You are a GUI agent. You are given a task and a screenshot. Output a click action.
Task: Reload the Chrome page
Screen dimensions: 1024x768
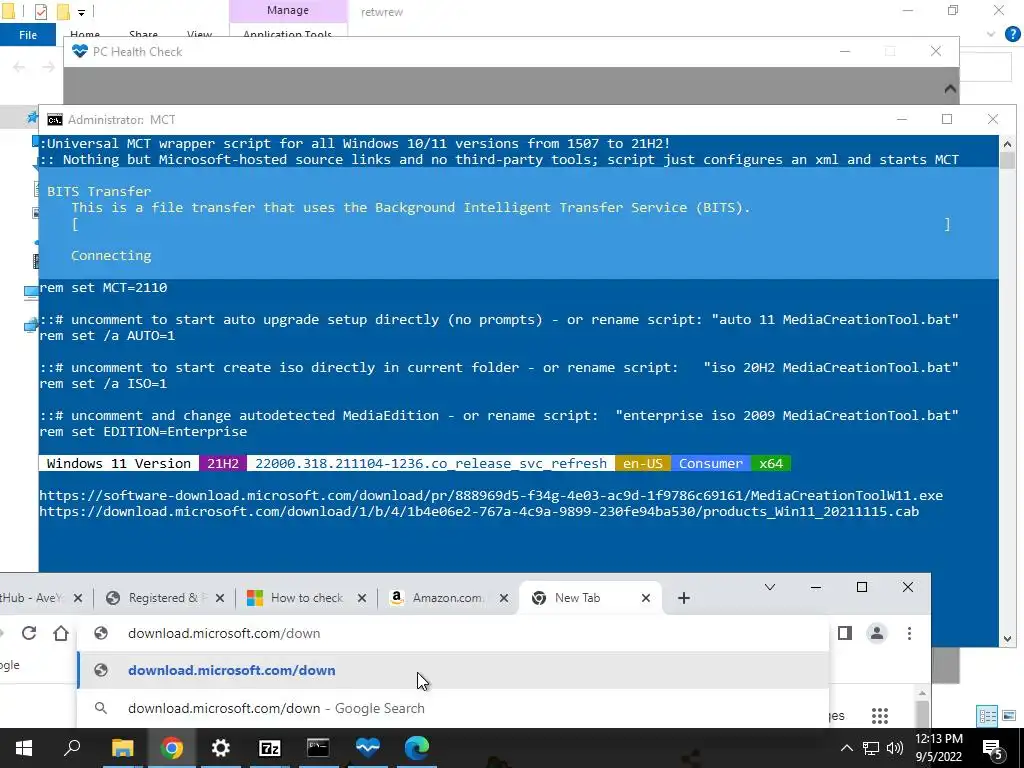coord(29,633)
